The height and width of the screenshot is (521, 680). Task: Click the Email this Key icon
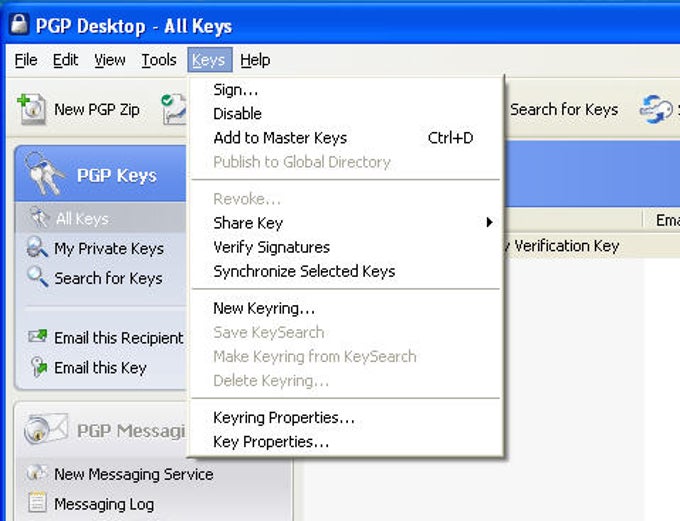coord(39,367)
